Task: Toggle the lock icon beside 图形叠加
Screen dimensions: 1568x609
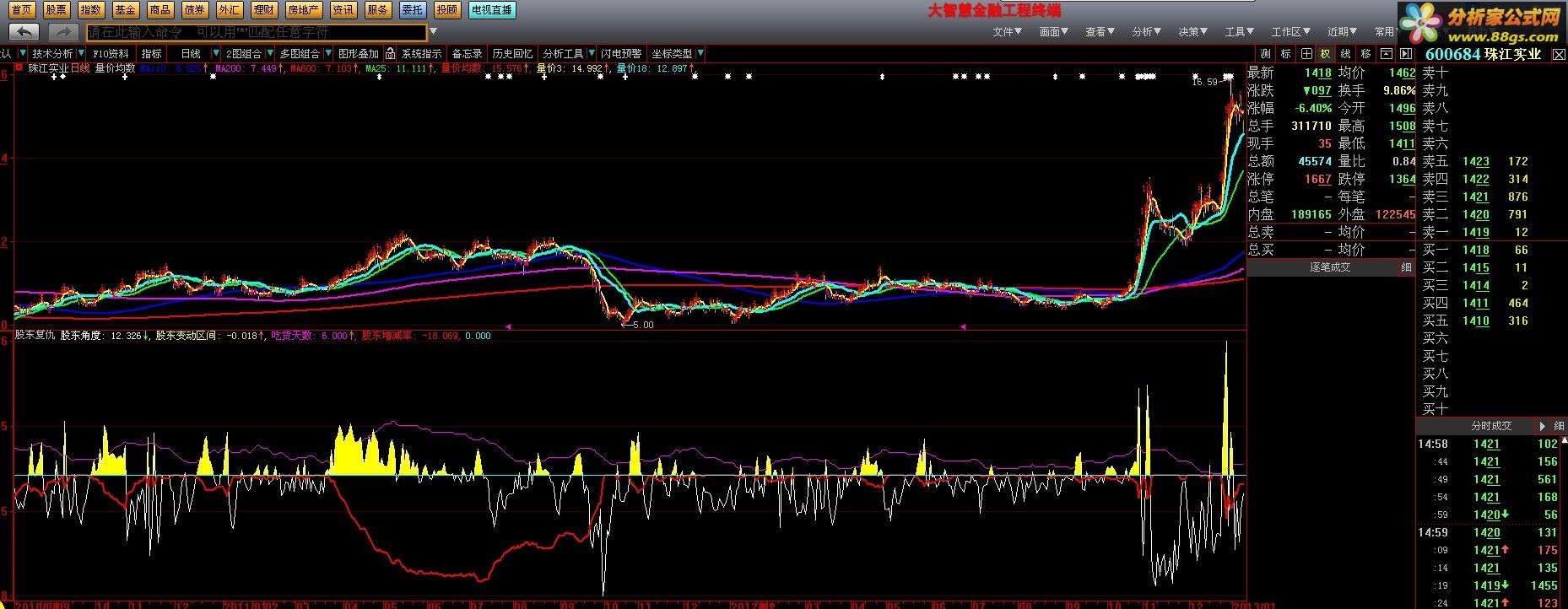Action: tap(390, 54)
